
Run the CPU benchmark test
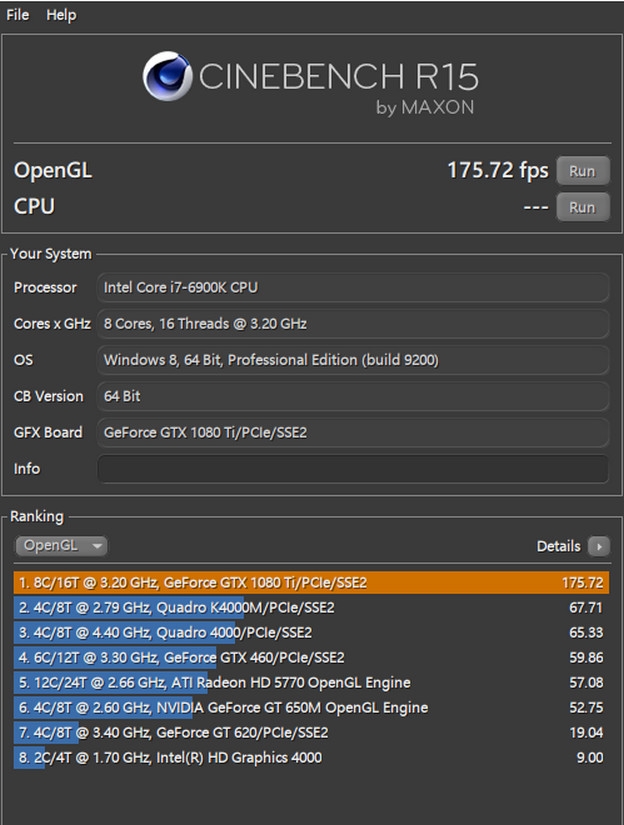[582, 207]
